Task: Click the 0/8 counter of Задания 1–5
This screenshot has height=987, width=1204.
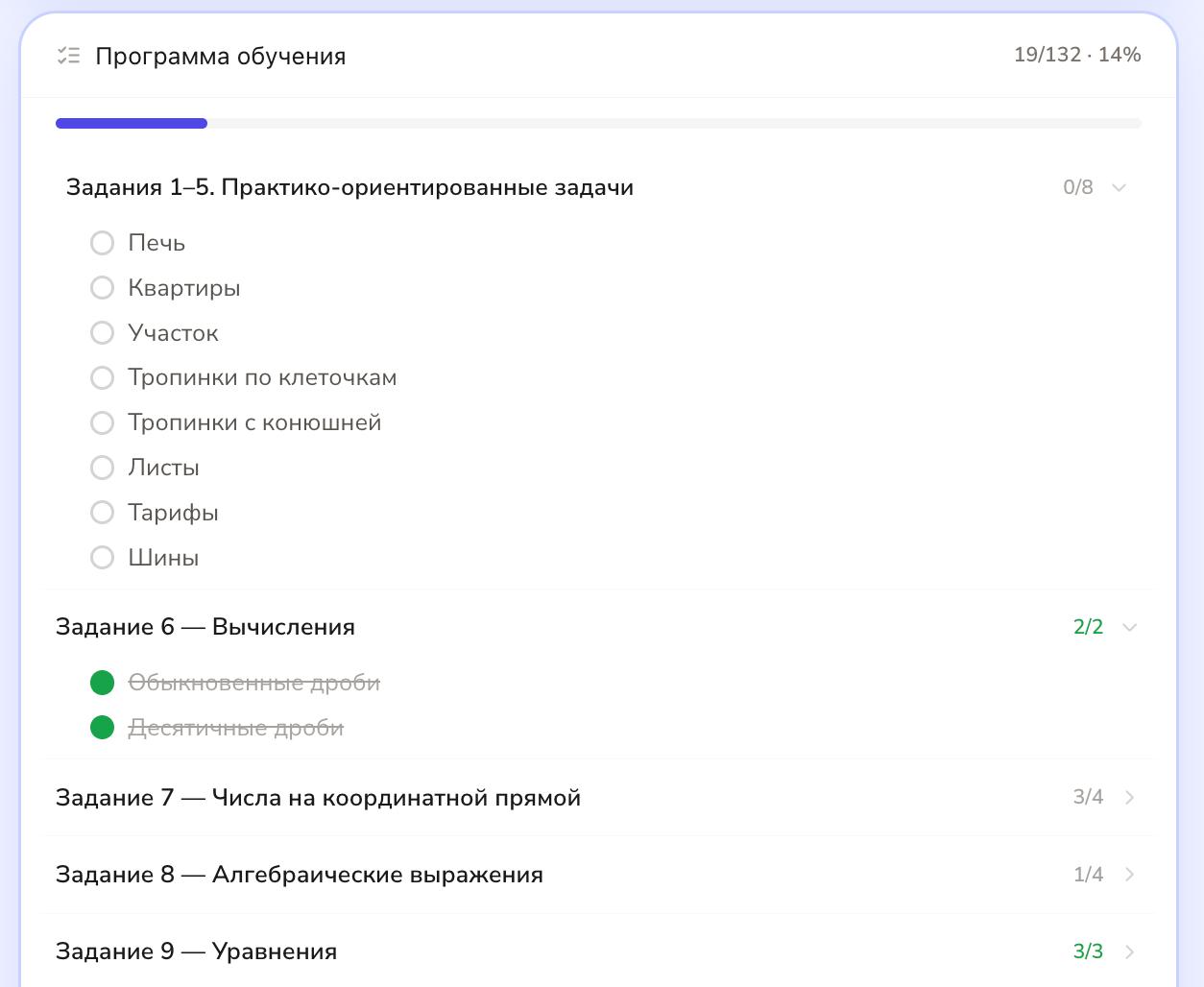Action: (x=1078, y=187)
